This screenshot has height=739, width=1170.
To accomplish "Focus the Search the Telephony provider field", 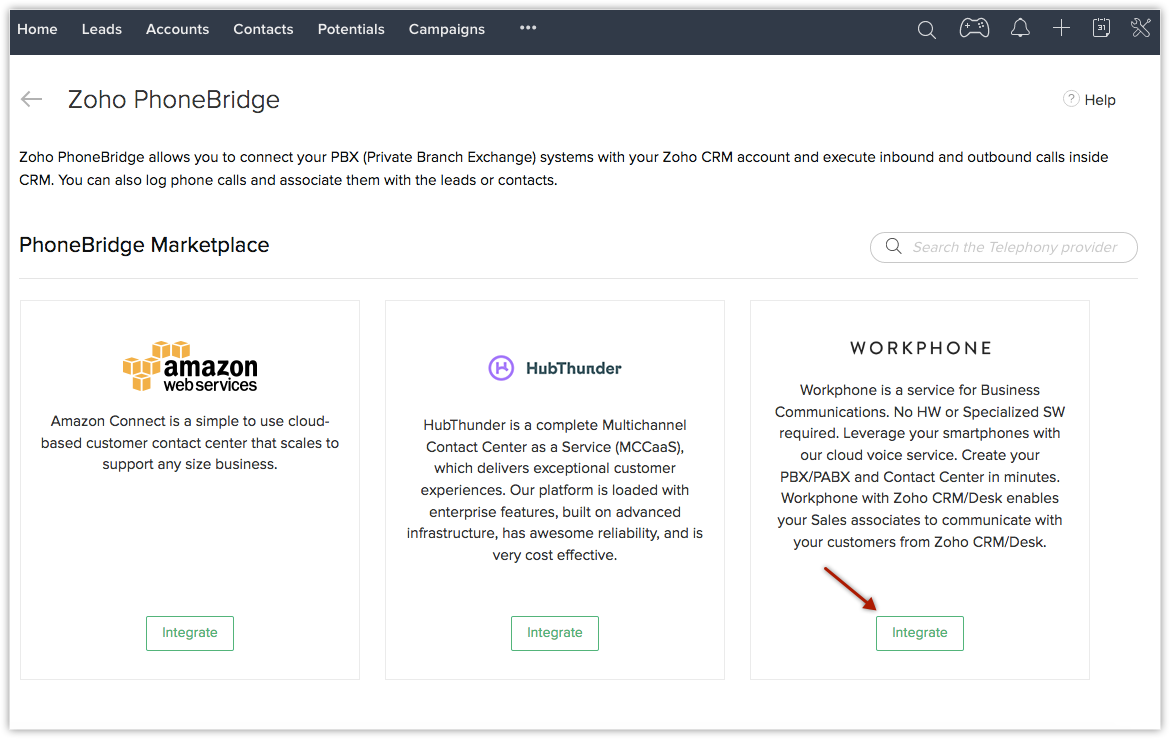I will [1004, 247].
